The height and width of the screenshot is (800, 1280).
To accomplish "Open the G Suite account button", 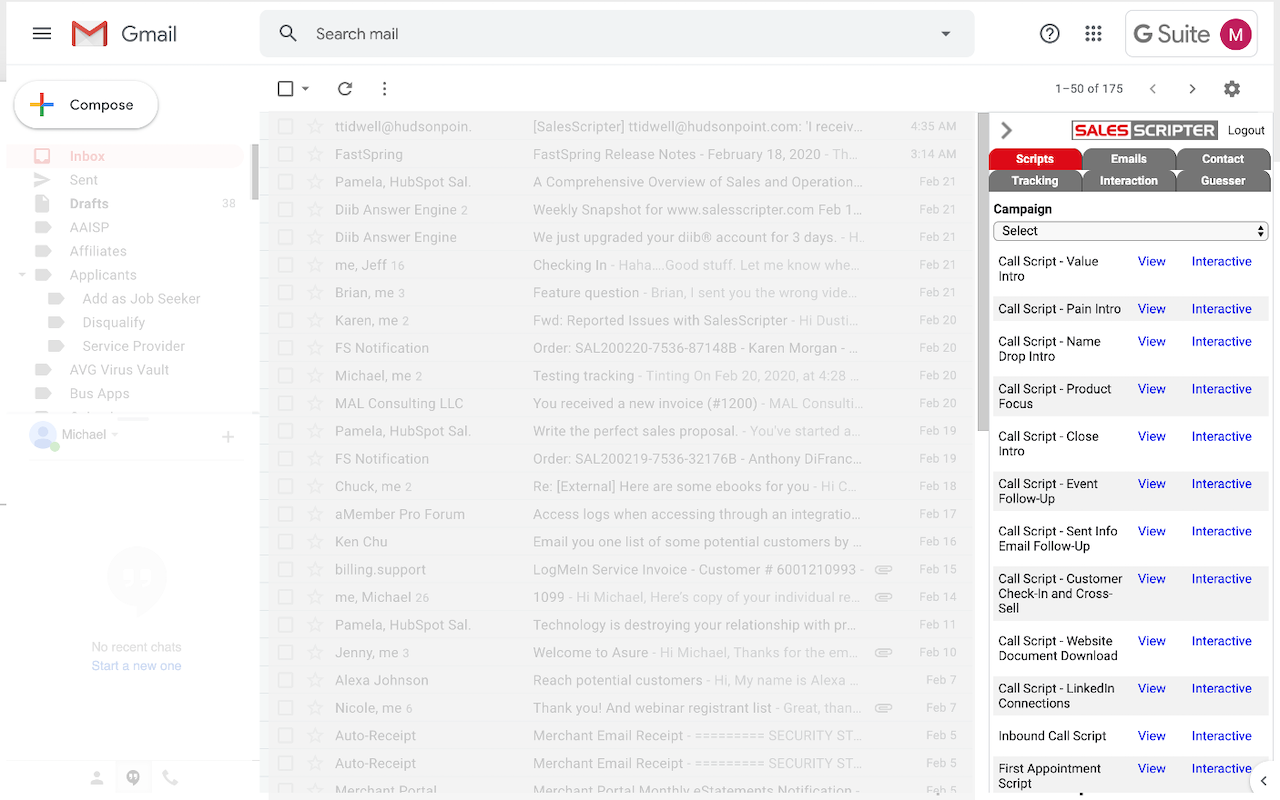I will click(1191, 34).
